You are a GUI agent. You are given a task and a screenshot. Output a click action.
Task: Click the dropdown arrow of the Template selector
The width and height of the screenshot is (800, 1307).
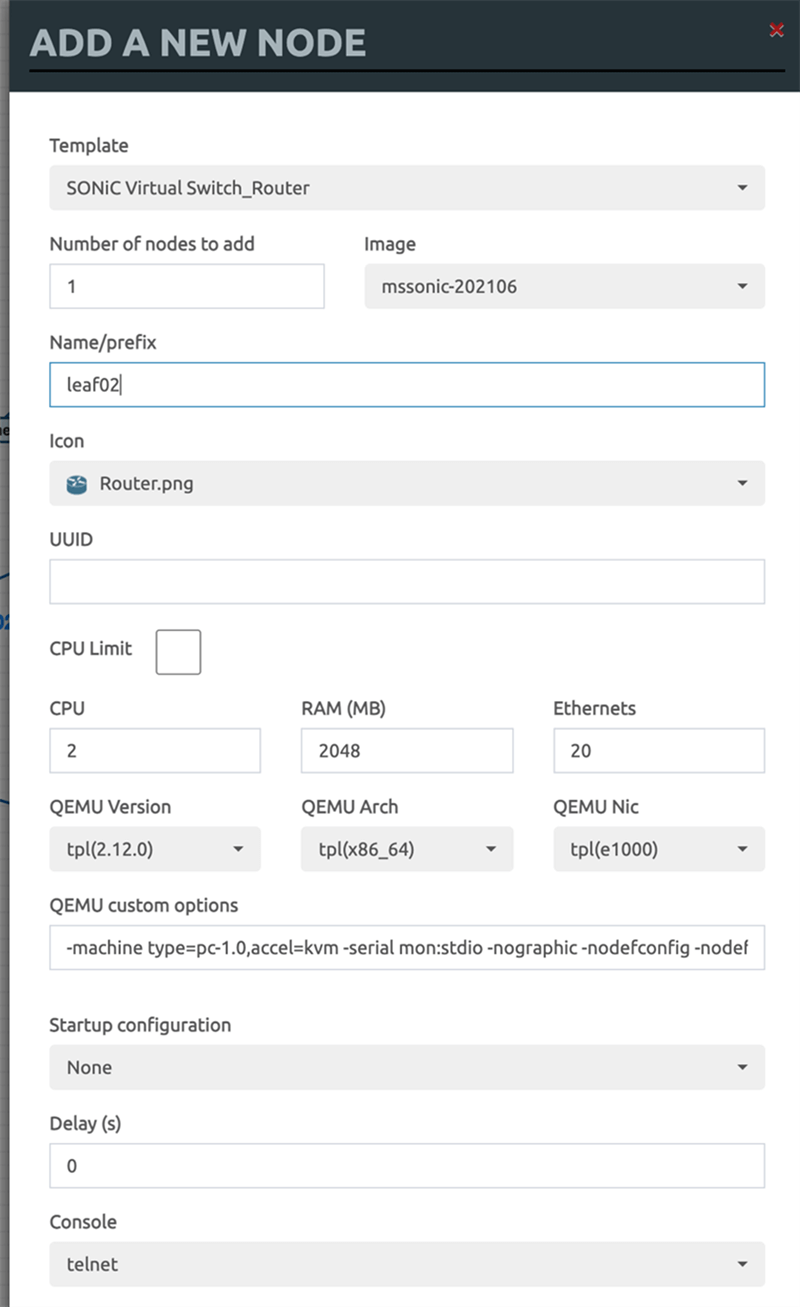(x=742, y=188)
